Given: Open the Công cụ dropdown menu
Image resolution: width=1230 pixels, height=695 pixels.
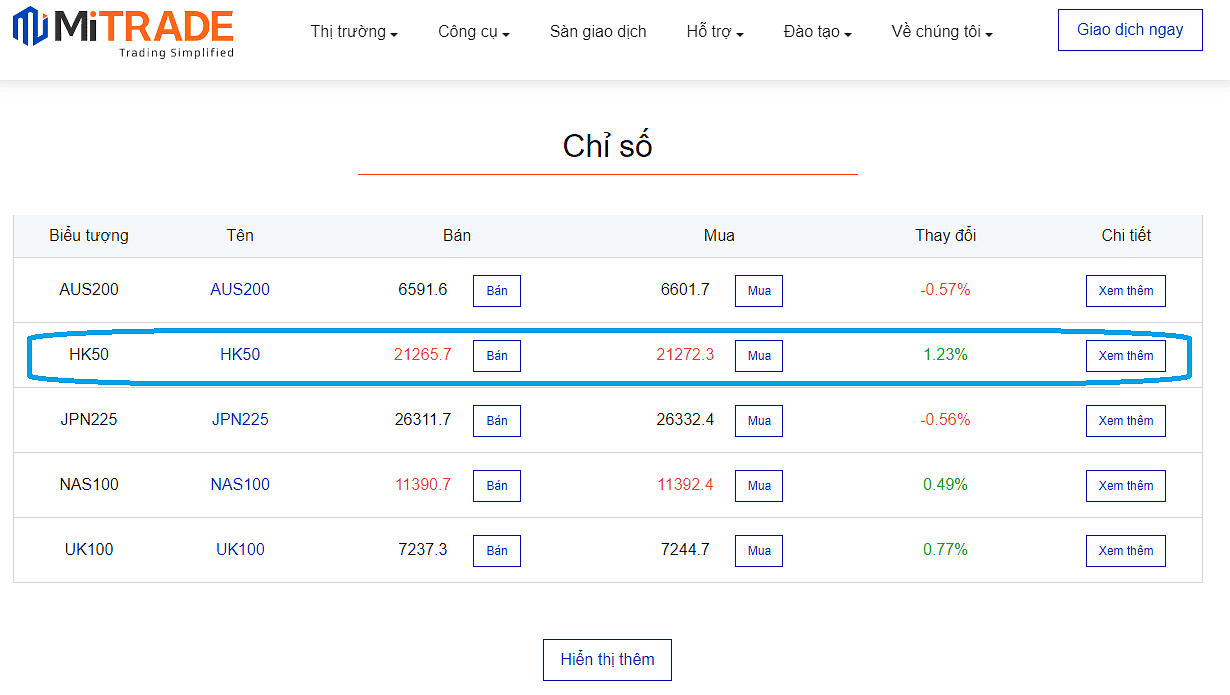Looking at the screenshot, I should [473, 32].
